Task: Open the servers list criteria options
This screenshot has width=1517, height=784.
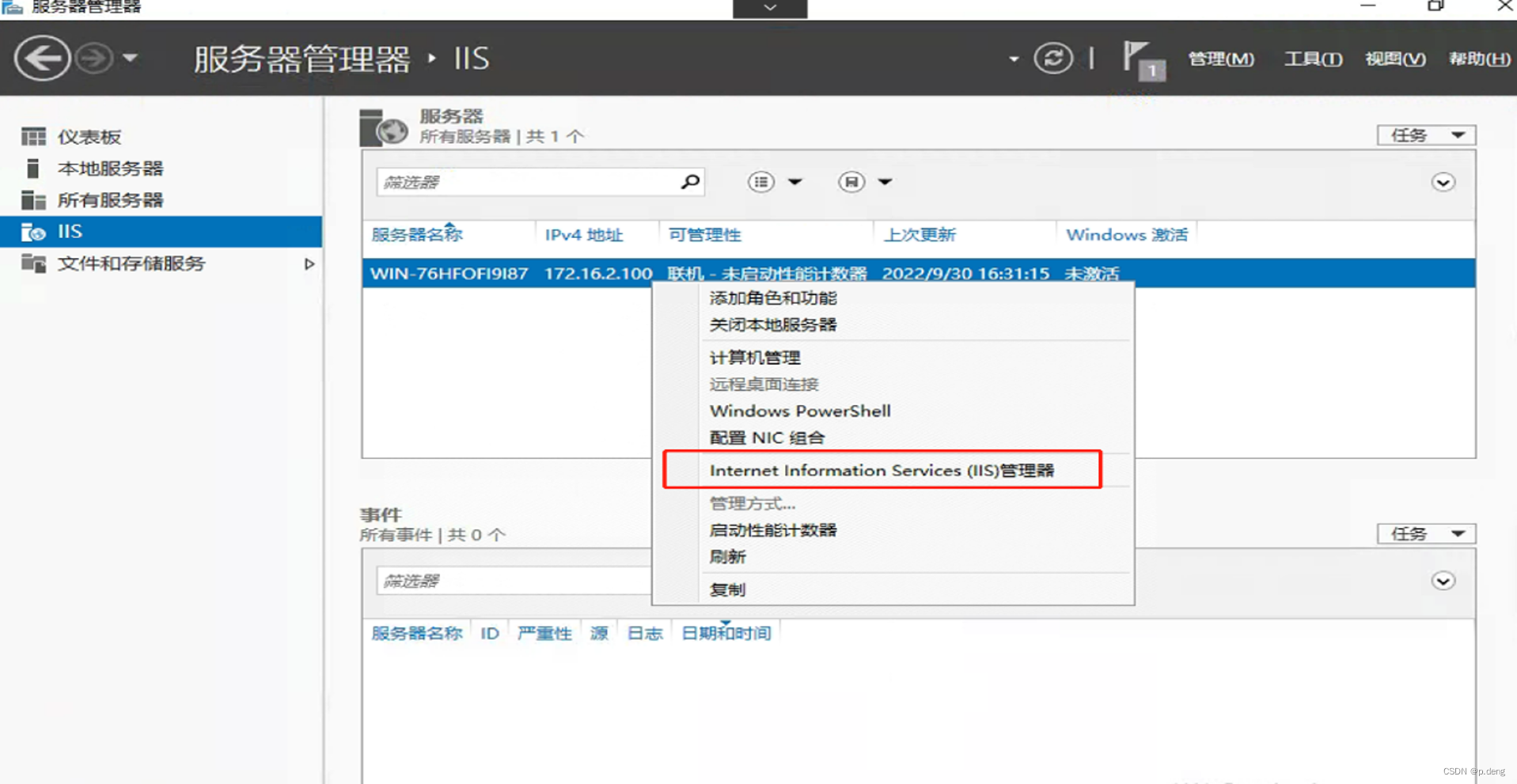Action: point(761,182)
